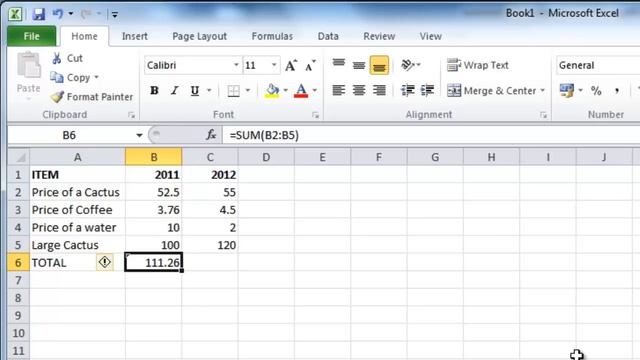Toggle the highlighted Bottom Align icon
The image size is (640, 360).
pos(379,65)
